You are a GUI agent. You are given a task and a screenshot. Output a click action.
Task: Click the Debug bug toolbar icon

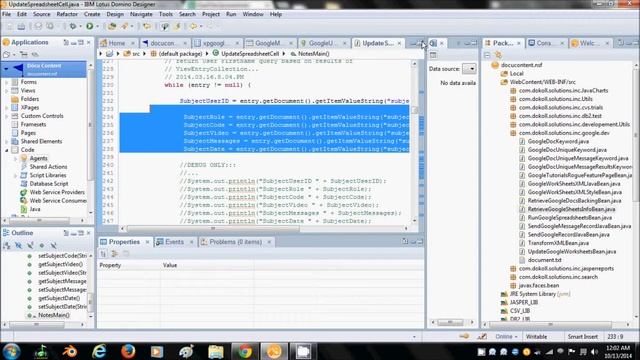(73, 26)
